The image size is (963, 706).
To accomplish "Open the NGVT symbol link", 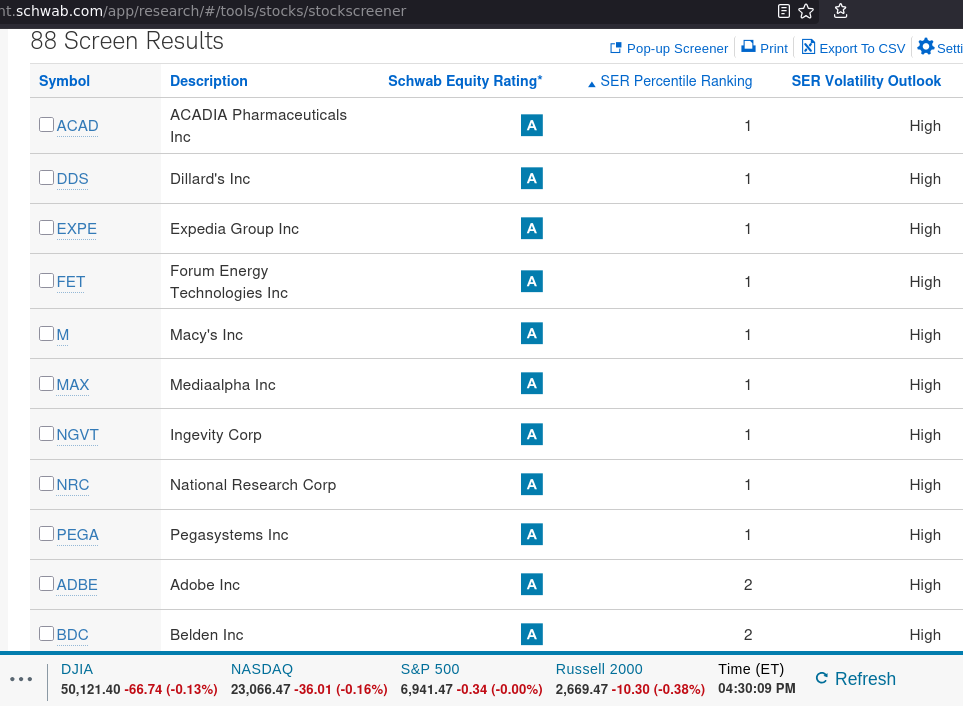I will click(77, 435).
